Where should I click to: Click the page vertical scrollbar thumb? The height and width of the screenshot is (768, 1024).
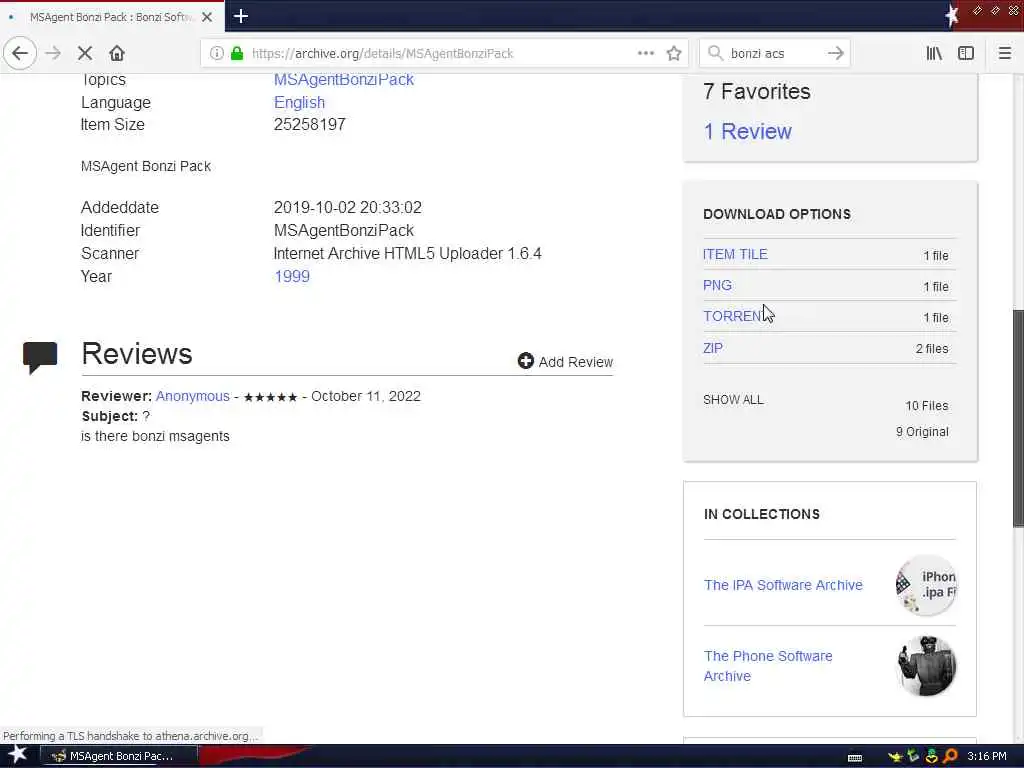click(x=1018, y=418)
